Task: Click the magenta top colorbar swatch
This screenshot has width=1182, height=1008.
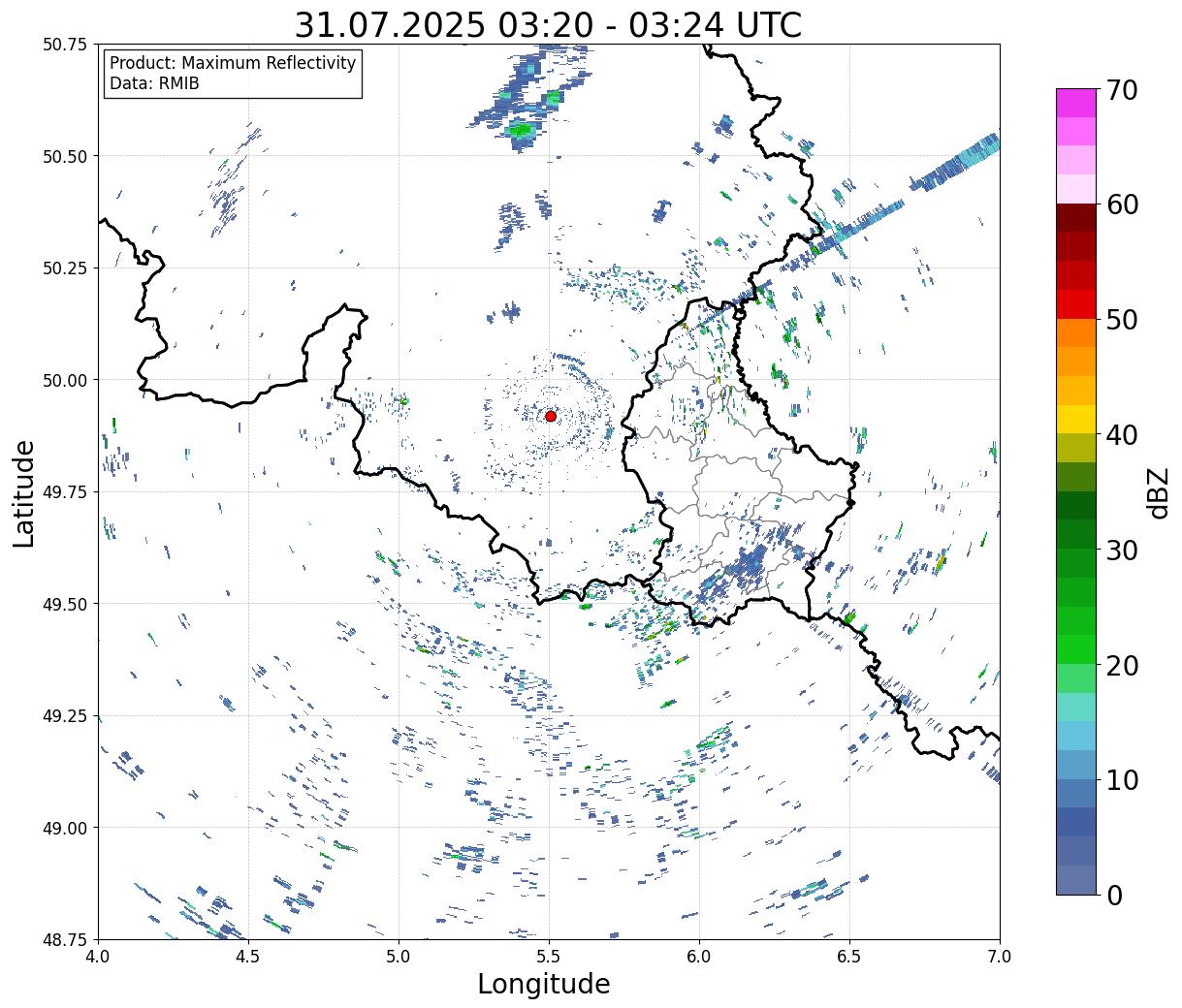Action: coord(1076,103)
